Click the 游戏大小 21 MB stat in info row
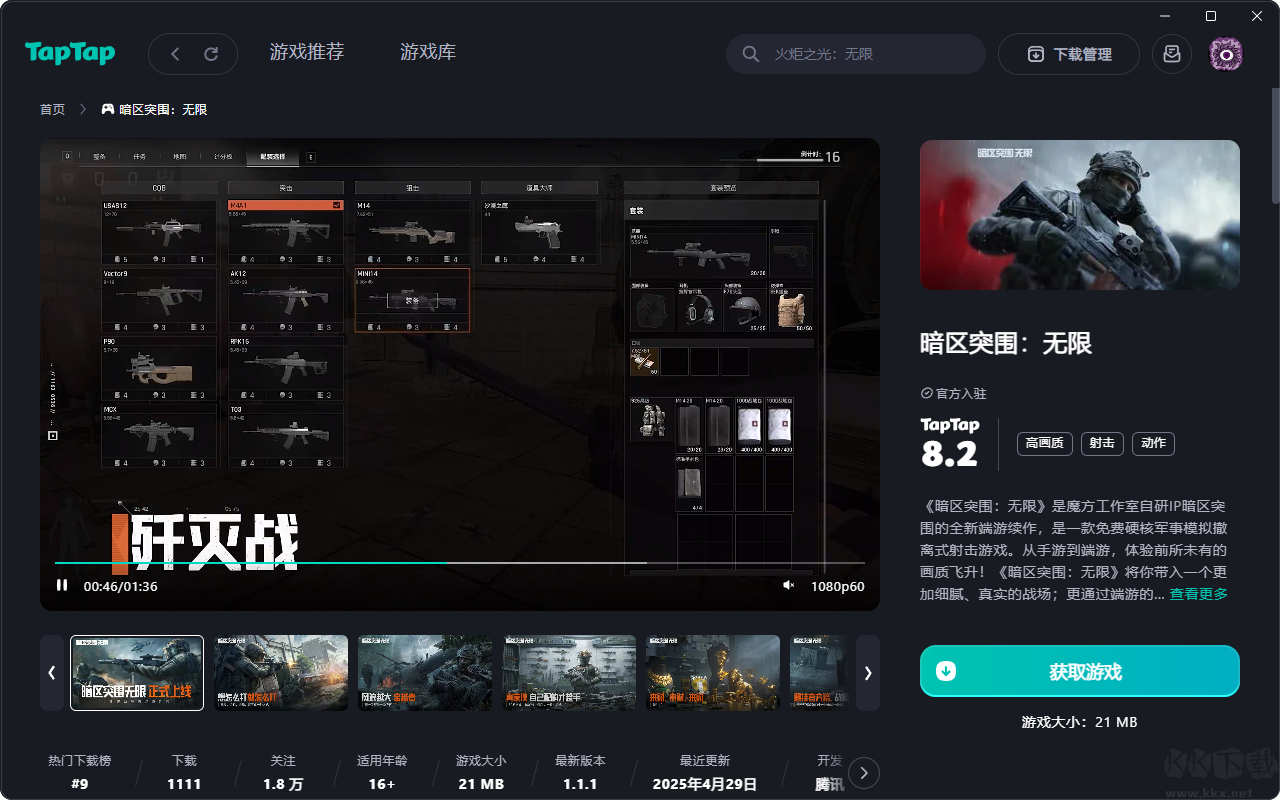1280x800 pixels. [x=481, y=772]
